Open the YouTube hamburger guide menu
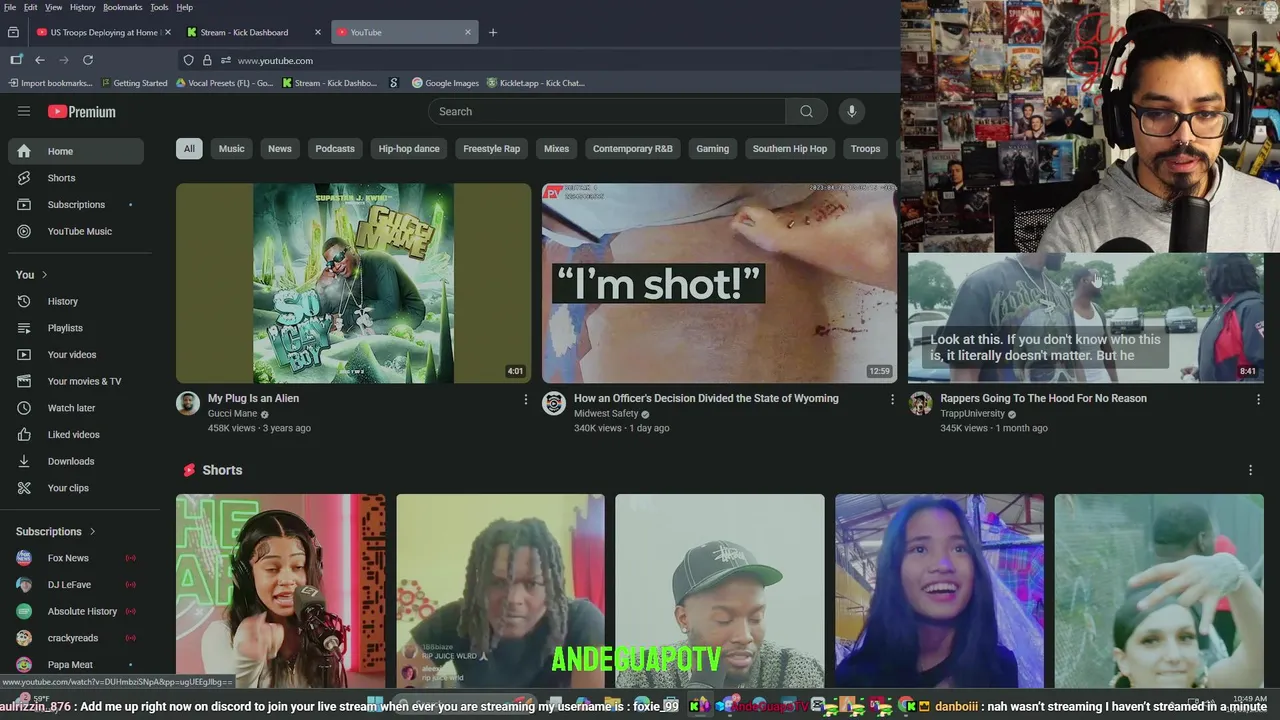Image resolution: width=1280 pixels, height=720 pixels. point(24,111)
